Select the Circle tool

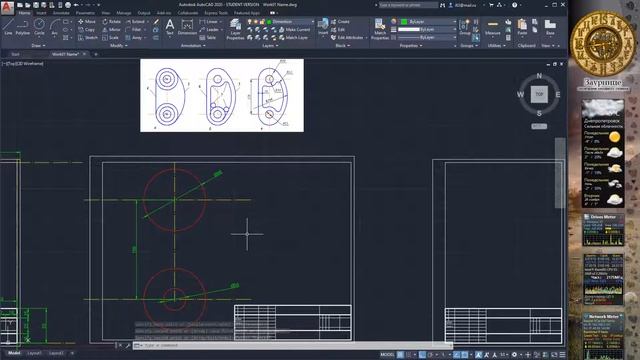(39, 27)
